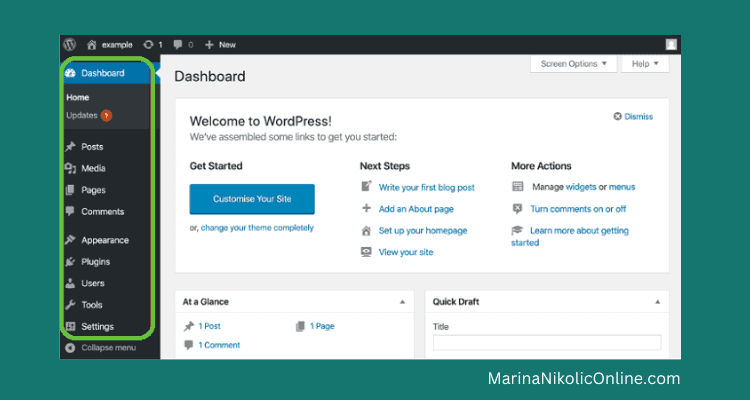Click the Pages icon in sidebar
The width and height of the screenshot is (750, 400).
pyautogui.click(x=70, y=190)
